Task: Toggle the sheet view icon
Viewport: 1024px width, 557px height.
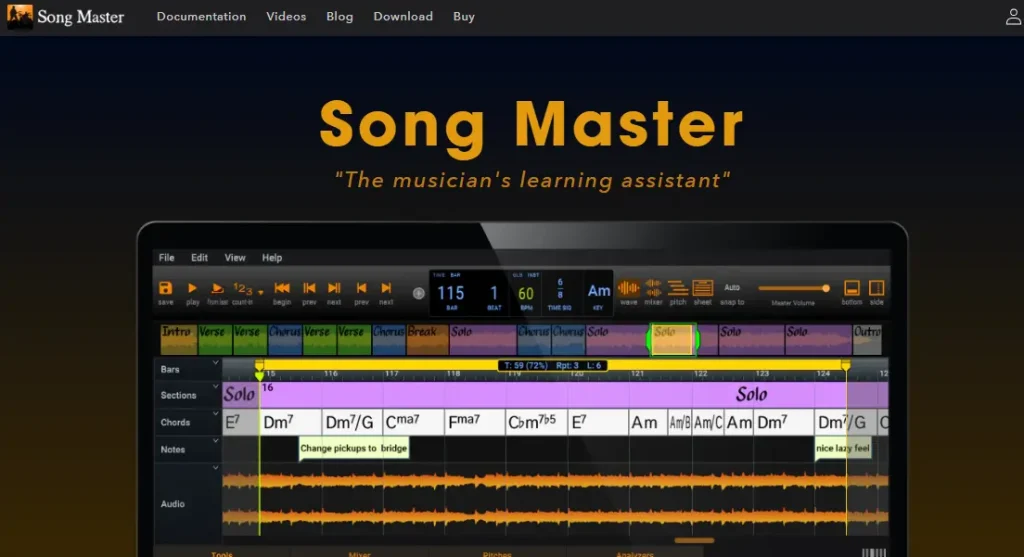Action: coord(703,288)
